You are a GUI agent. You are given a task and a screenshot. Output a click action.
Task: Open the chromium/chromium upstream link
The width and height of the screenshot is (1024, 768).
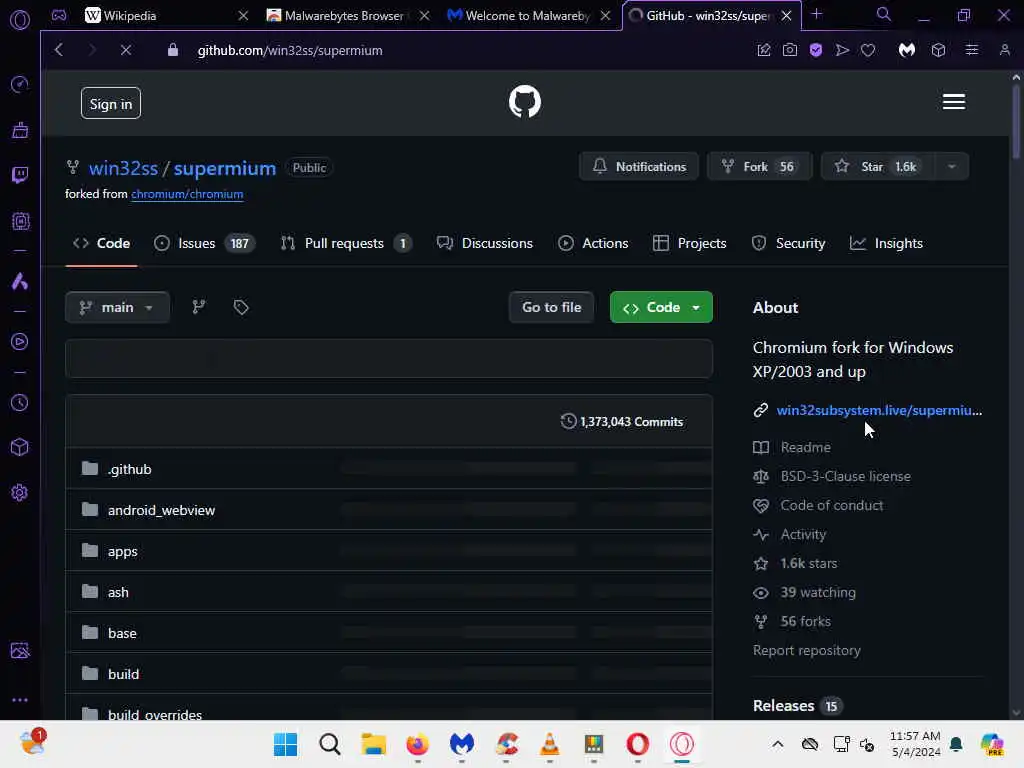coord(187,194)
